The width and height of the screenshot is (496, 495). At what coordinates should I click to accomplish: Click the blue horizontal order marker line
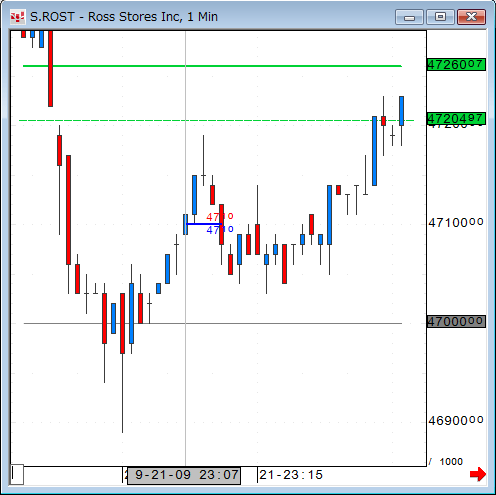click(x=204, y=224)
